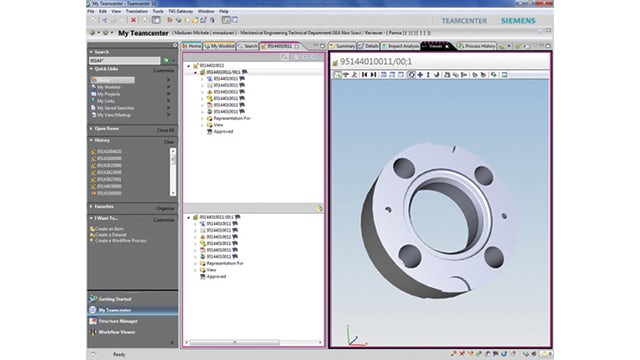The height and width of the screenshot is (360, 640).
Task: Click the previous-step skip-back viewer icon
Action: pos(364,75)
